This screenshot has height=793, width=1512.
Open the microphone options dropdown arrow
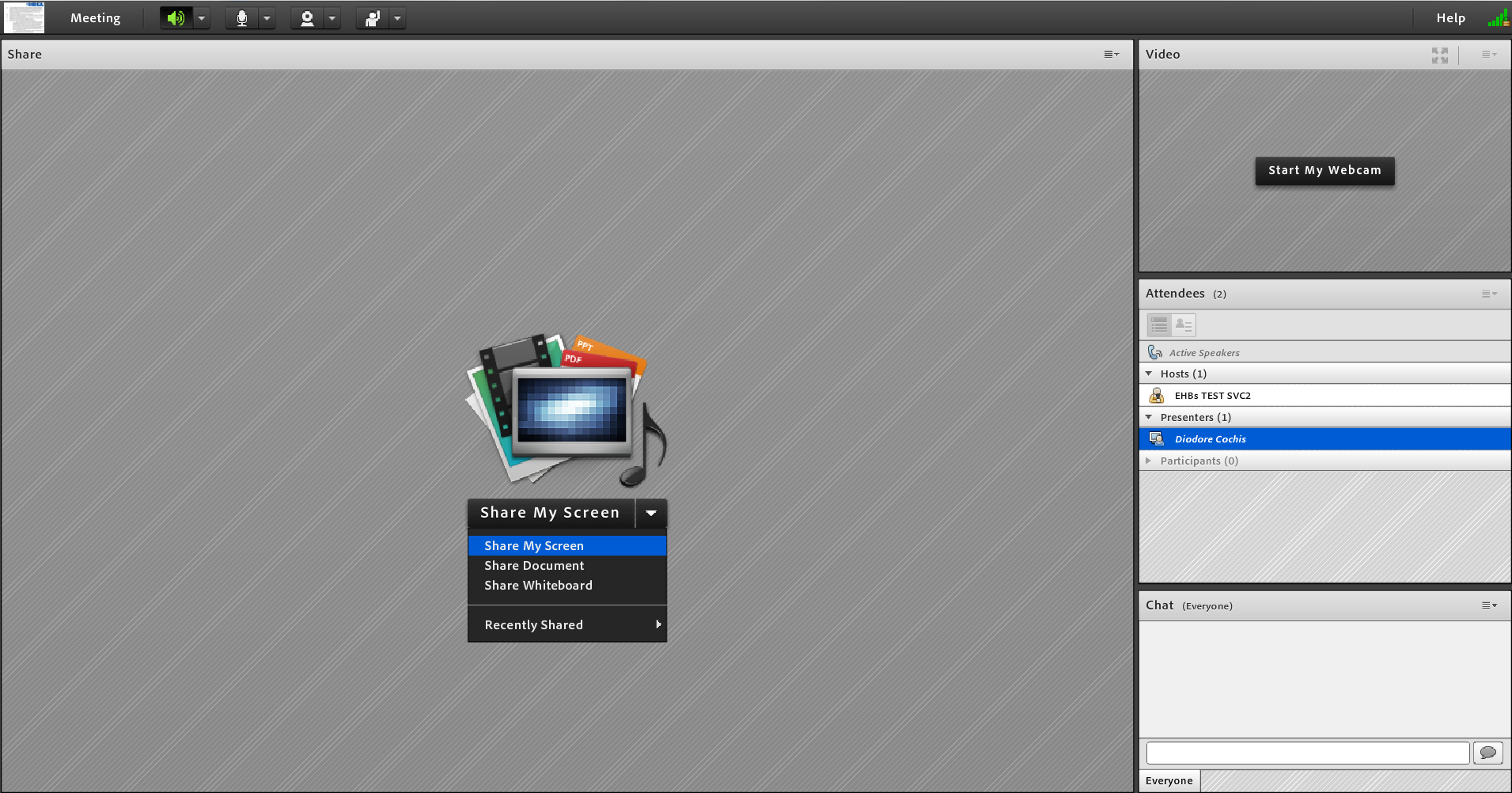coord(267,17)
